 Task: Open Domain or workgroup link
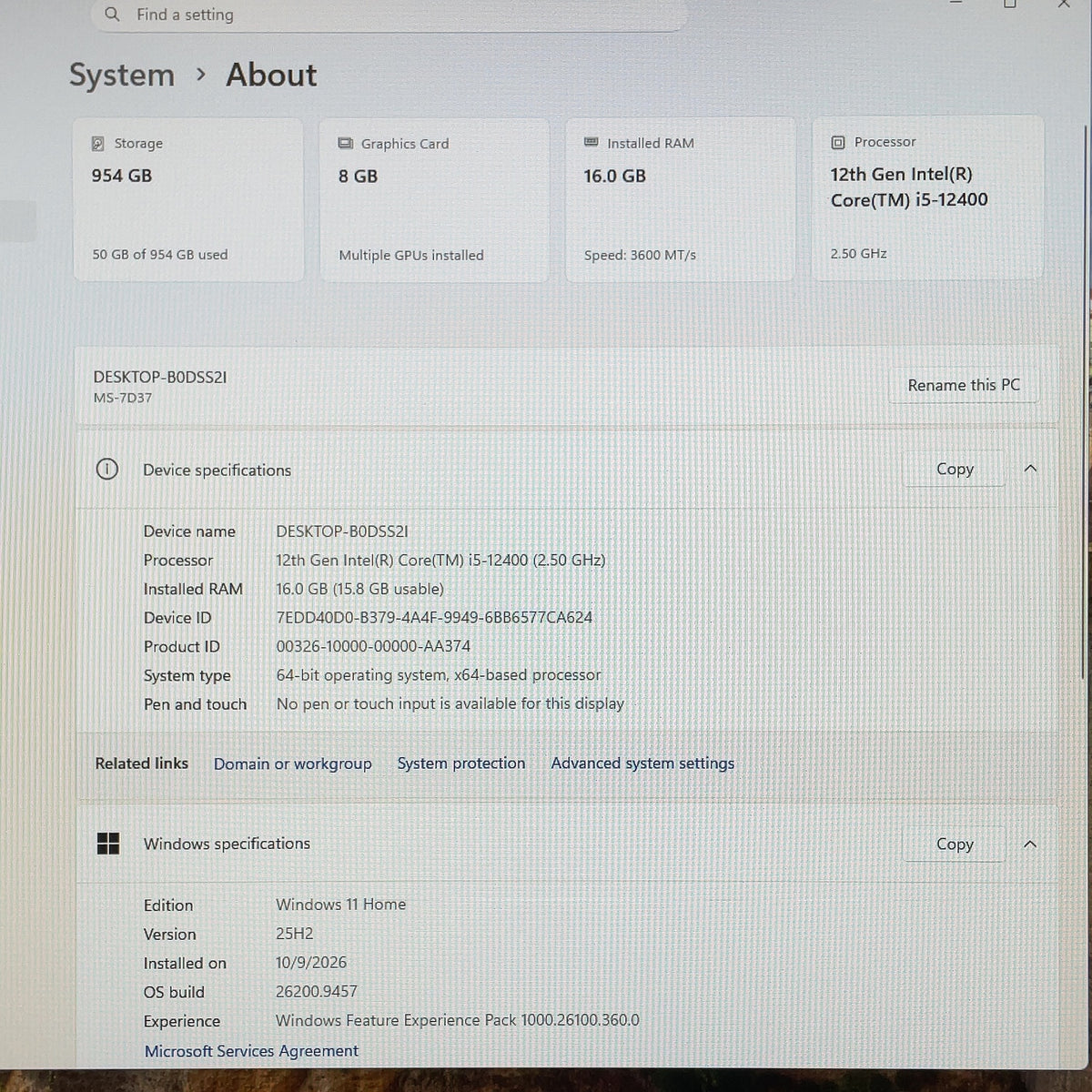(x=293, y=763)
